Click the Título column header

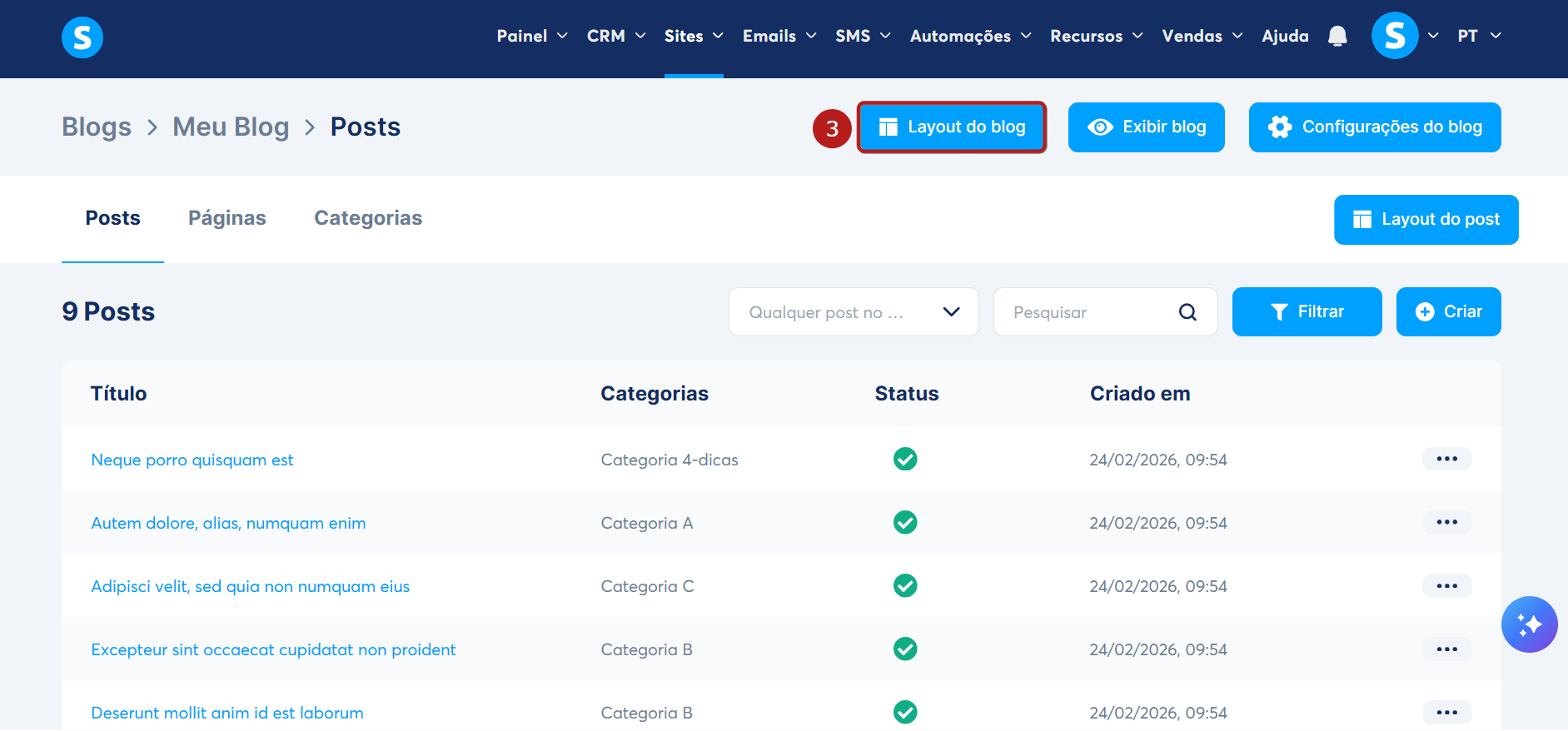point(118,394)
